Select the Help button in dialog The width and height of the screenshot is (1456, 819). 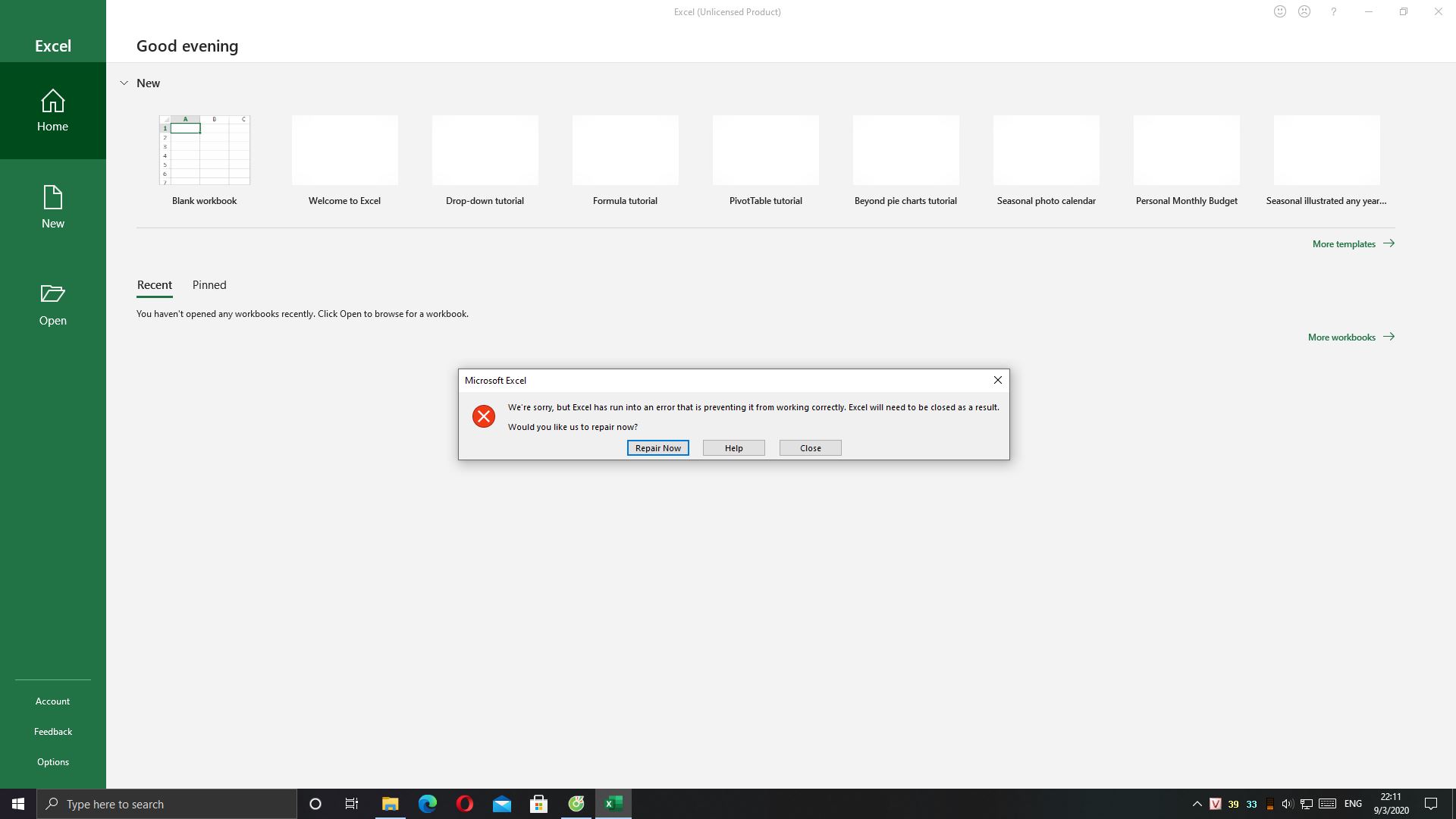pyautogui.click(x=734, y=447)
